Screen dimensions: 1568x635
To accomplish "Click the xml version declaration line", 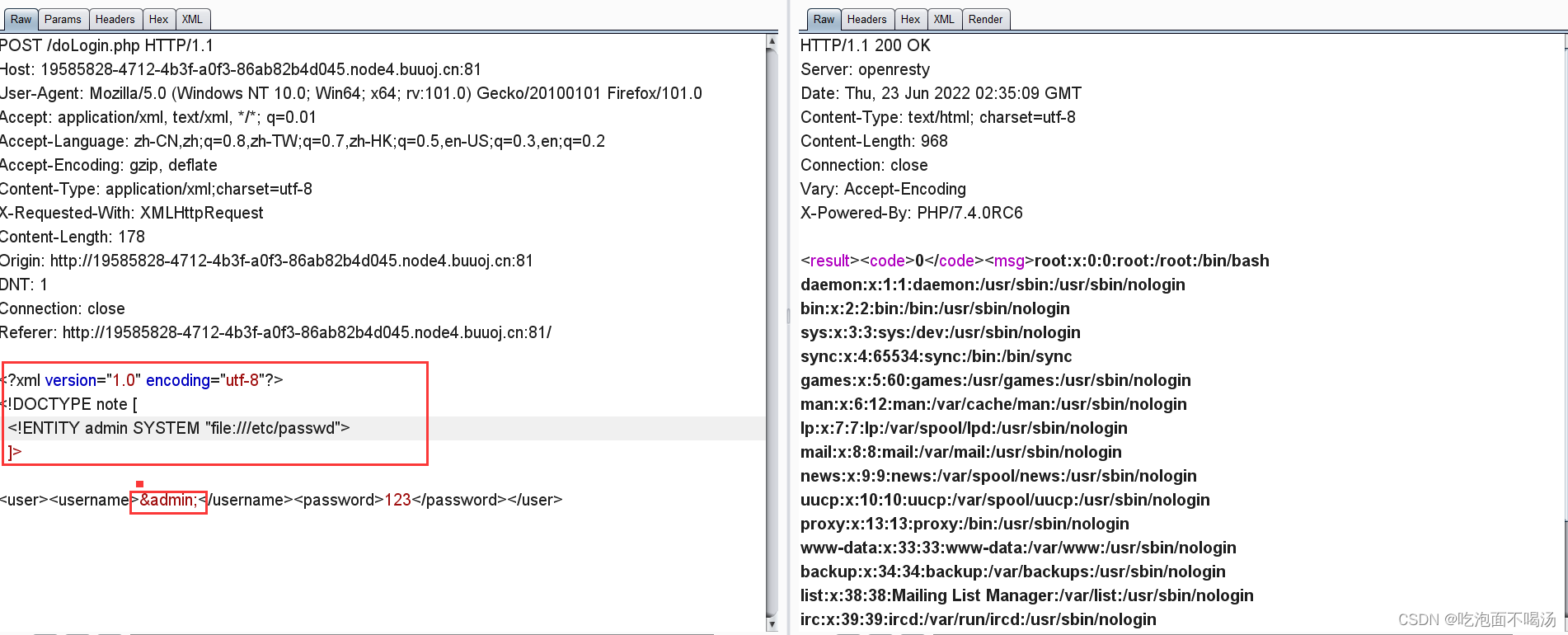I will tap(142, 380).
